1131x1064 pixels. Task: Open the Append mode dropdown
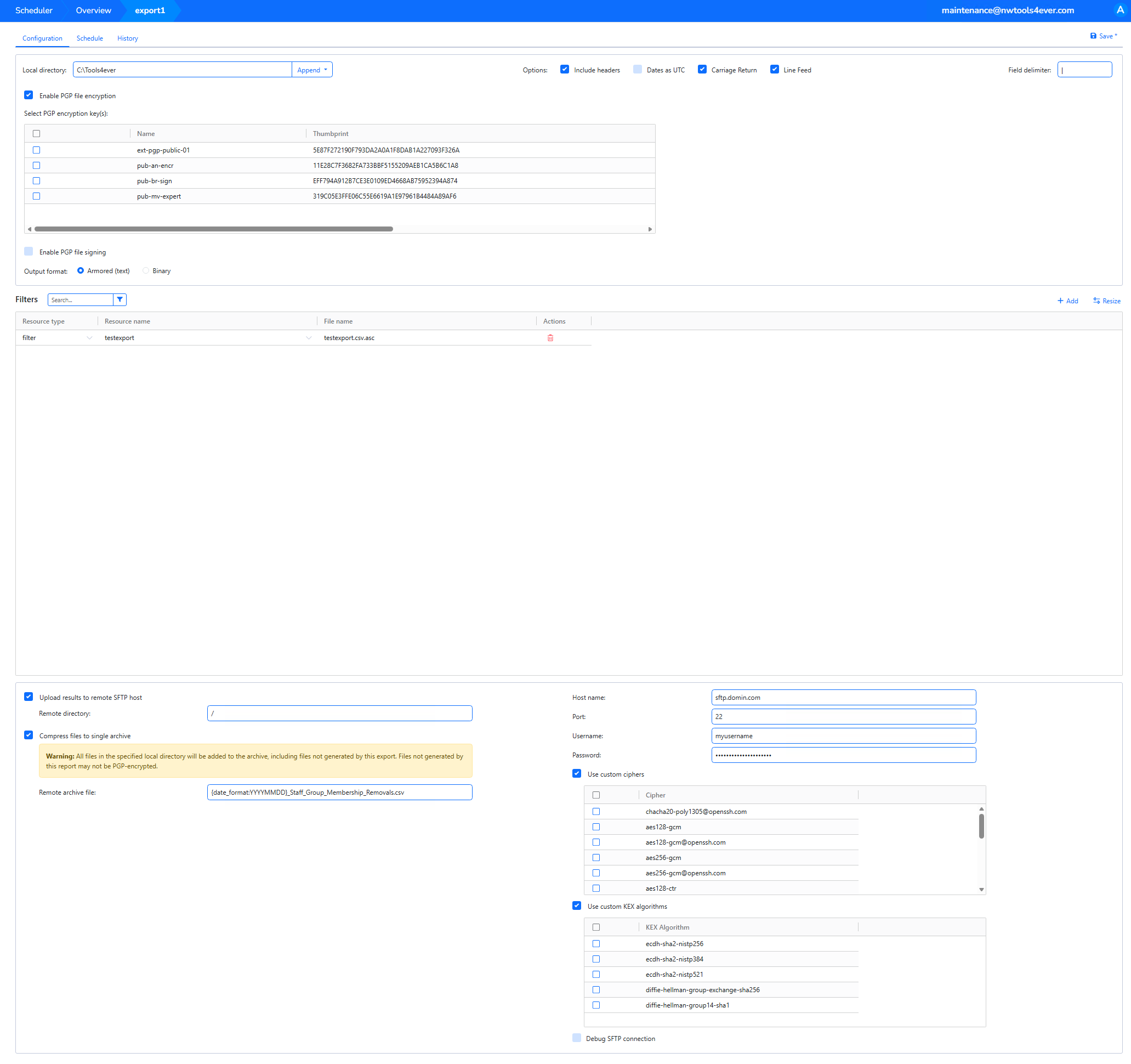[312, 70]
